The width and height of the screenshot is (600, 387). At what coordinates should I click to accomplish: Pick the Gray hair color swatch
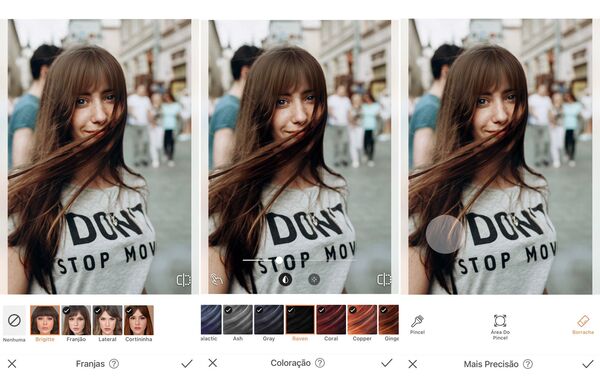269,320
